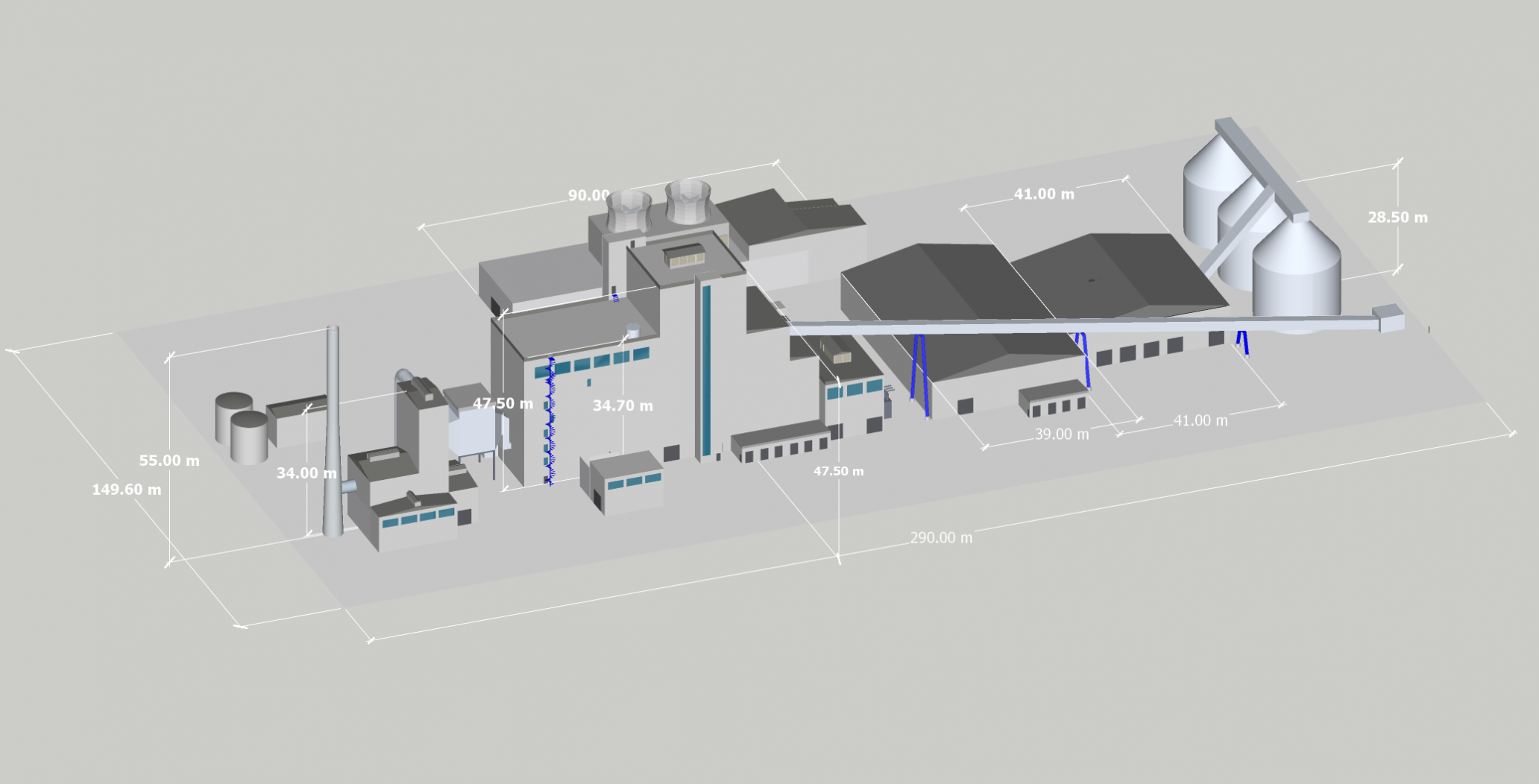This screenshot has width=1539, height=784.
Task: Select the tall chimney stack in the model
Action: 333,432
